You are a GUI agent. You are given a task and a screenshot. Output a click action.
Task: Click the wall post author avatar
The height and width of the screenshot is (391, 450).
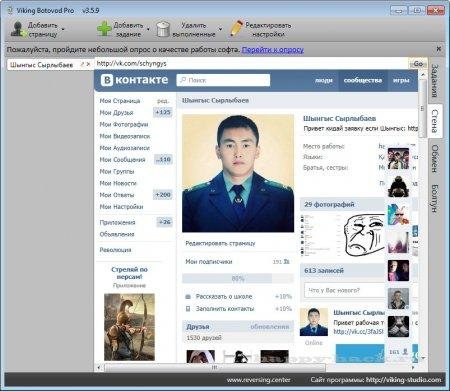pos(314,322)
